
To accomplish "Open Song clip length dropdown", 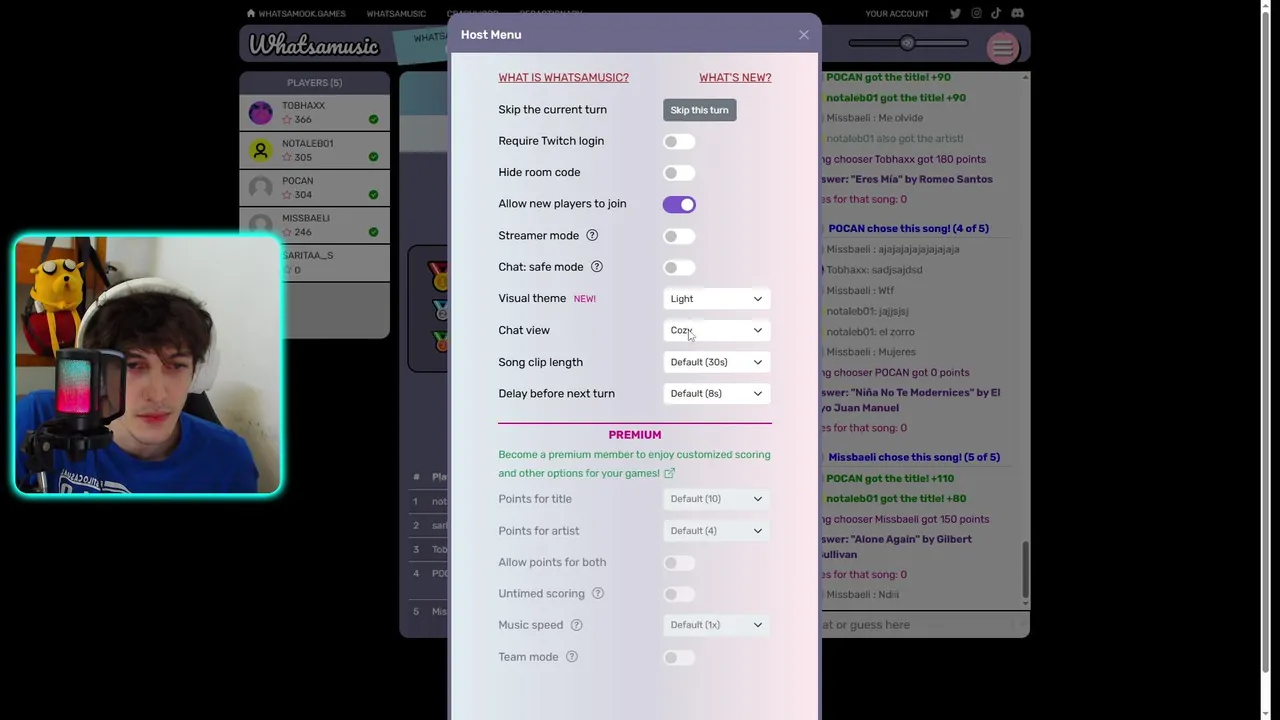I will click(717, 362).
